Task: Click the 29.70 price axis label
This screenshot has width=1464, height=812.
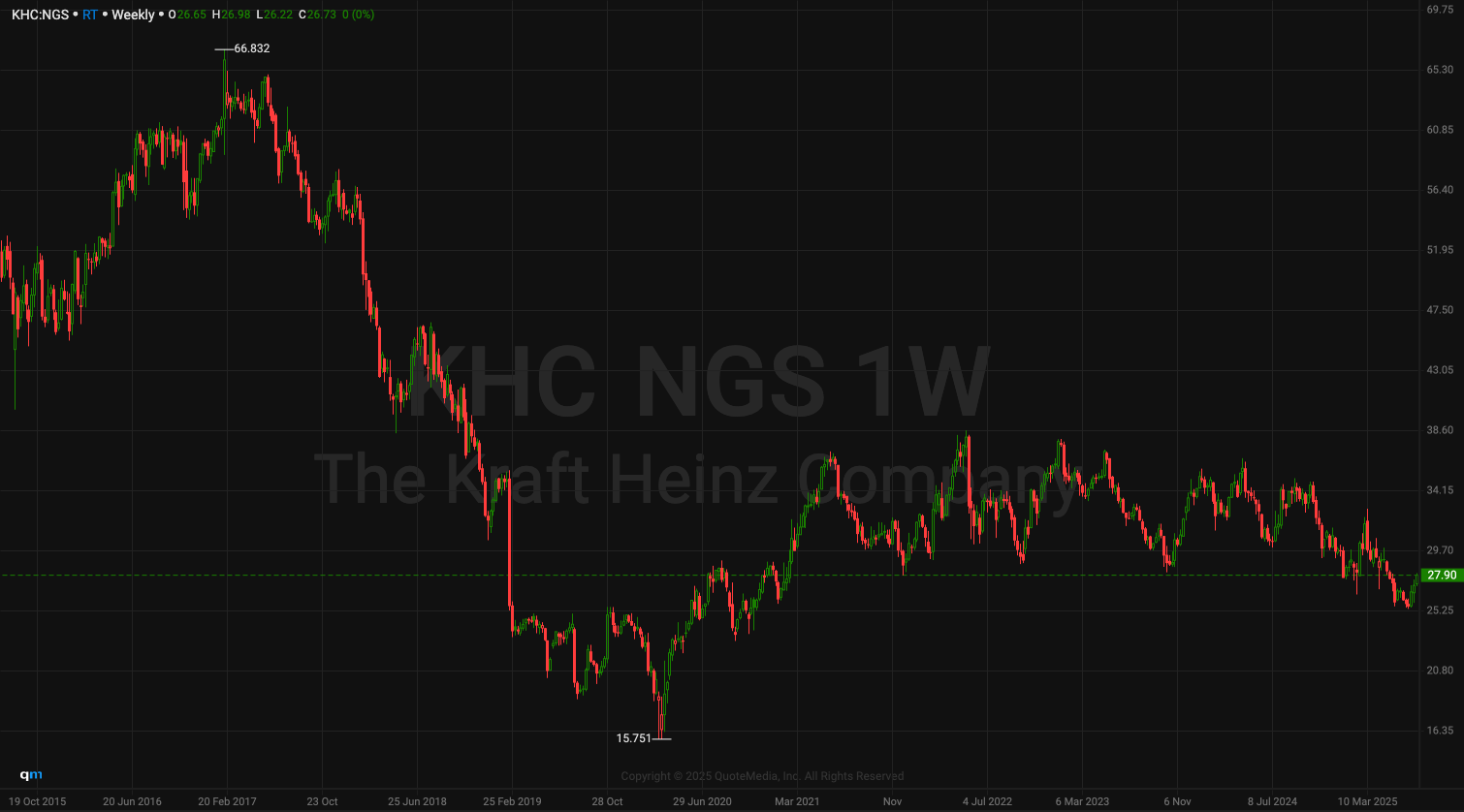Action: pos(1440,550)
